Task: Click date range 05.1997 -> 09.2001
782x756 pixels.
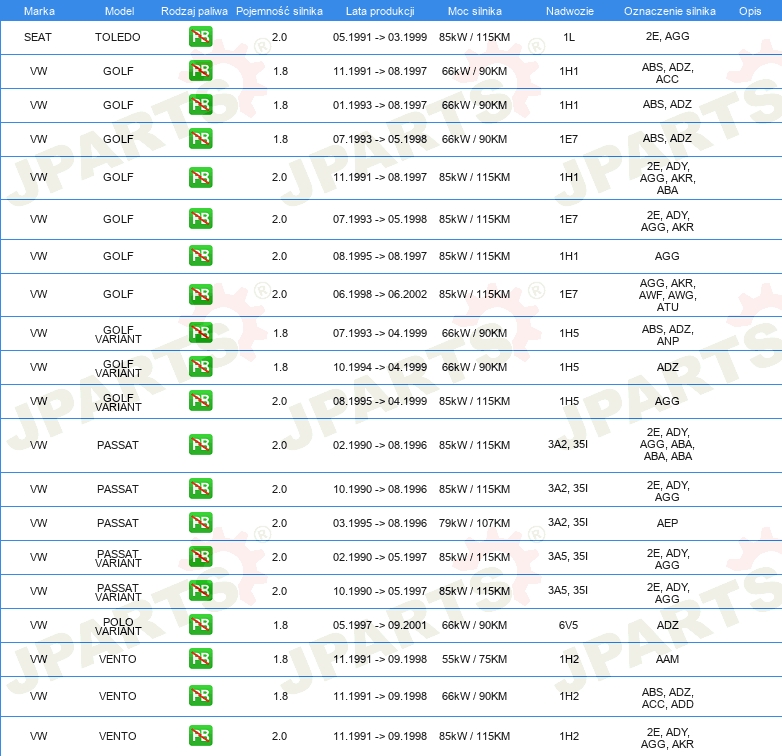Action: [380, 625]
